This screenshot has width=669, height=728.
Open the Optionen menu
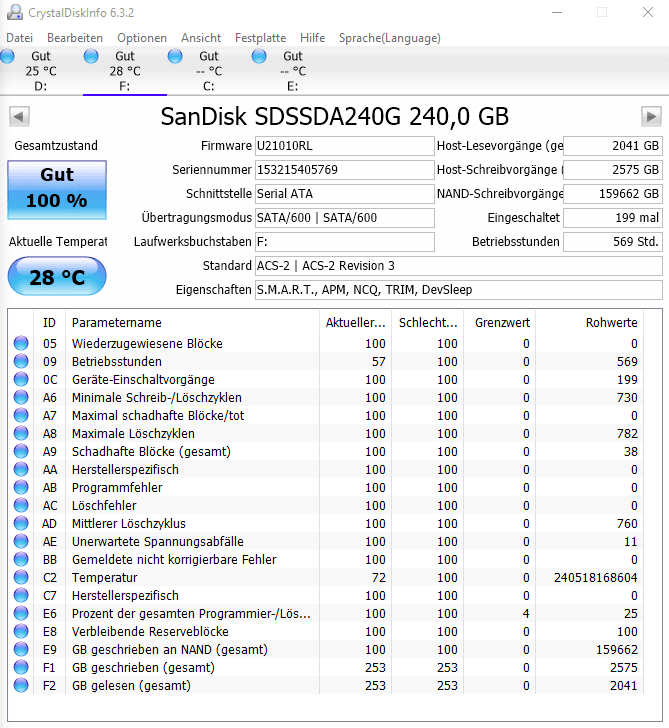click(142, 38)
